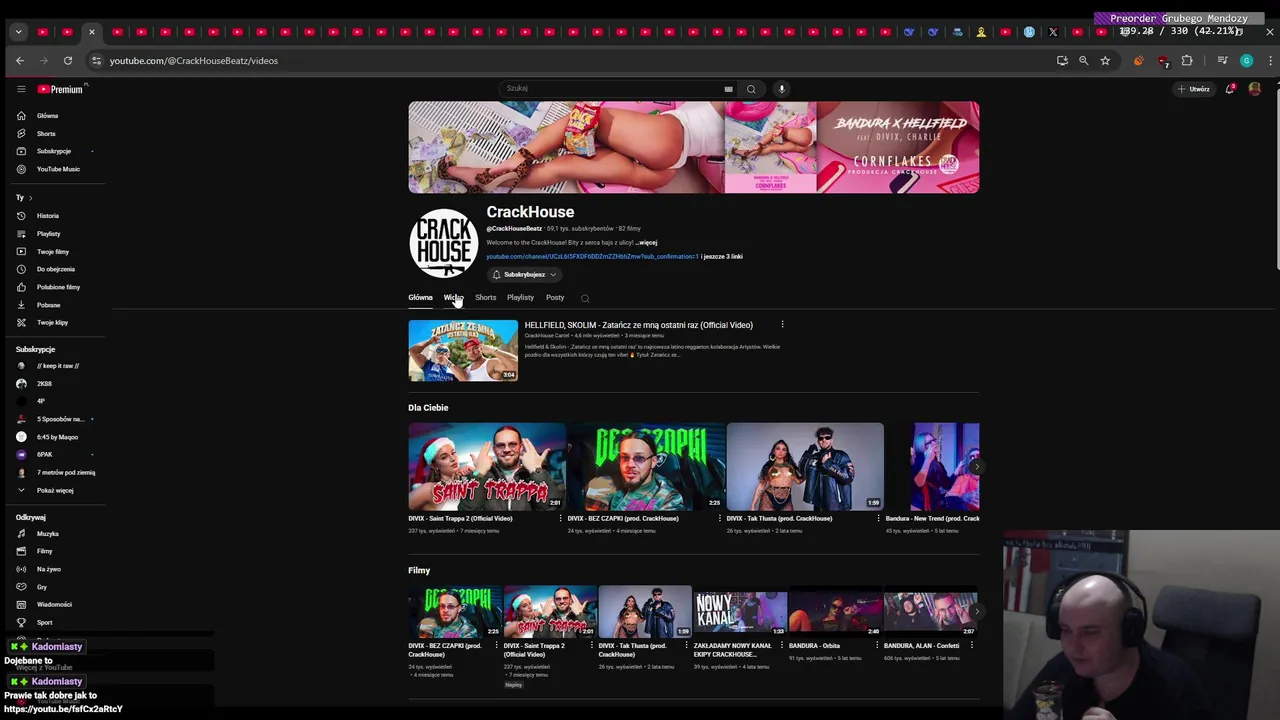Open the youtube.com/channel subscription link

[592, 257]
